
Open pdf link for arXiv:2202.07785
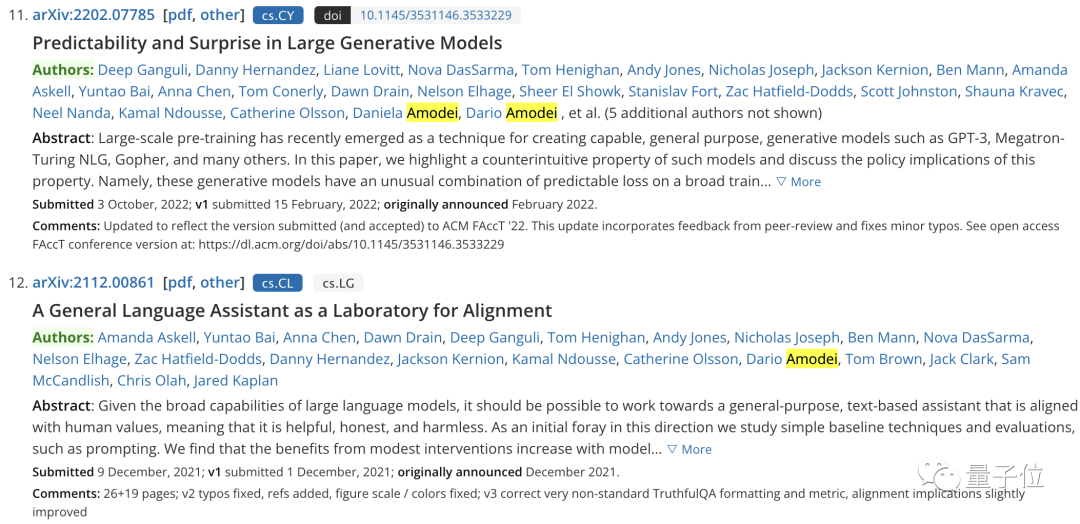click(x=180, y=14)
